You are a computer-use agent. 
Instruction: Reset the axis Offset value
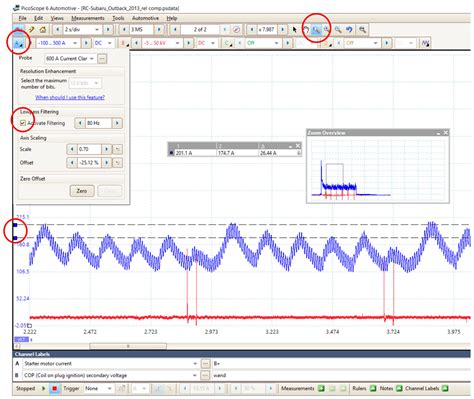[117, 163]
